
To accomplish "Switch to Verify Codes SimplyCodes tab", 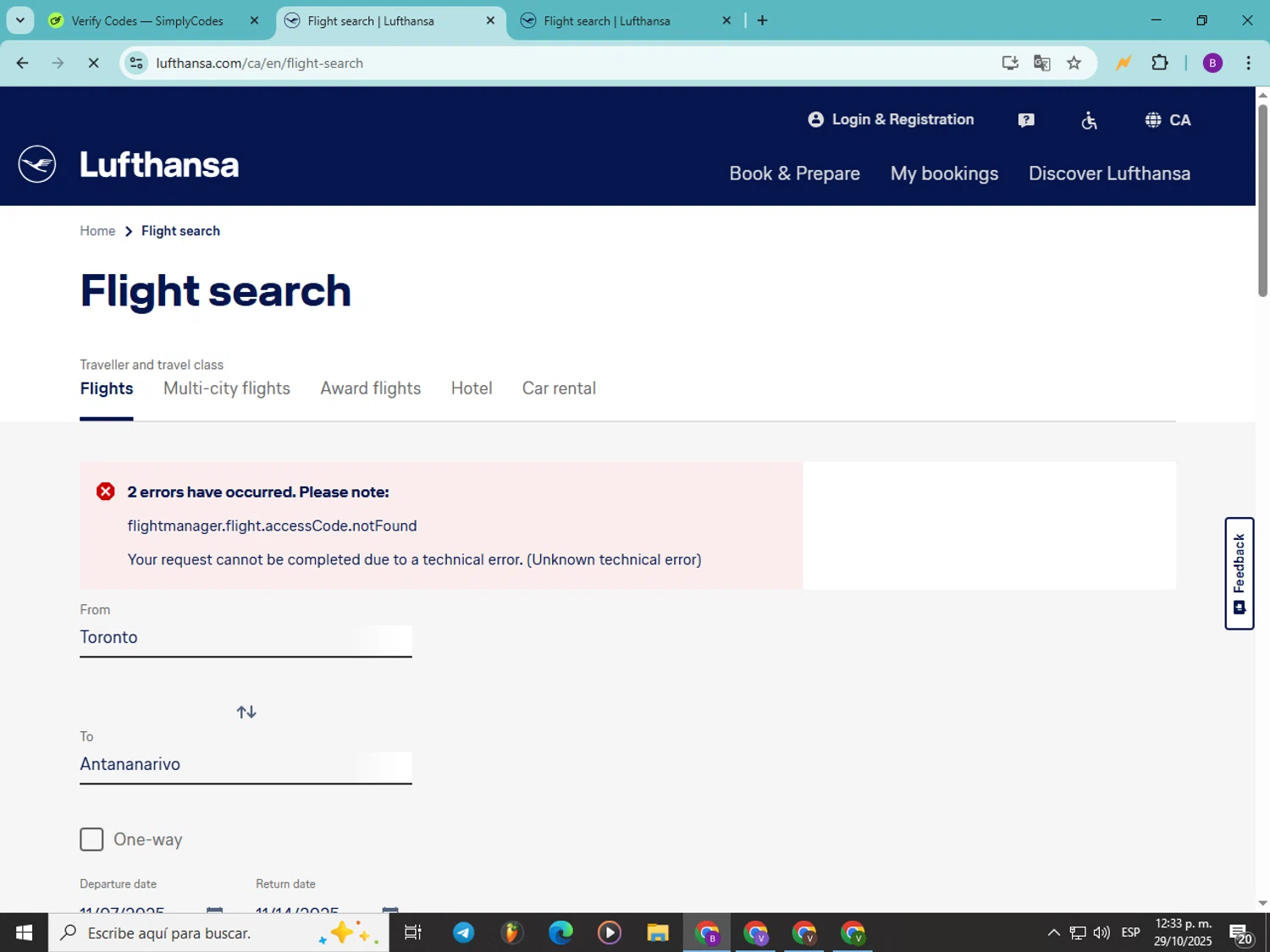I will [x=147, y=21].
